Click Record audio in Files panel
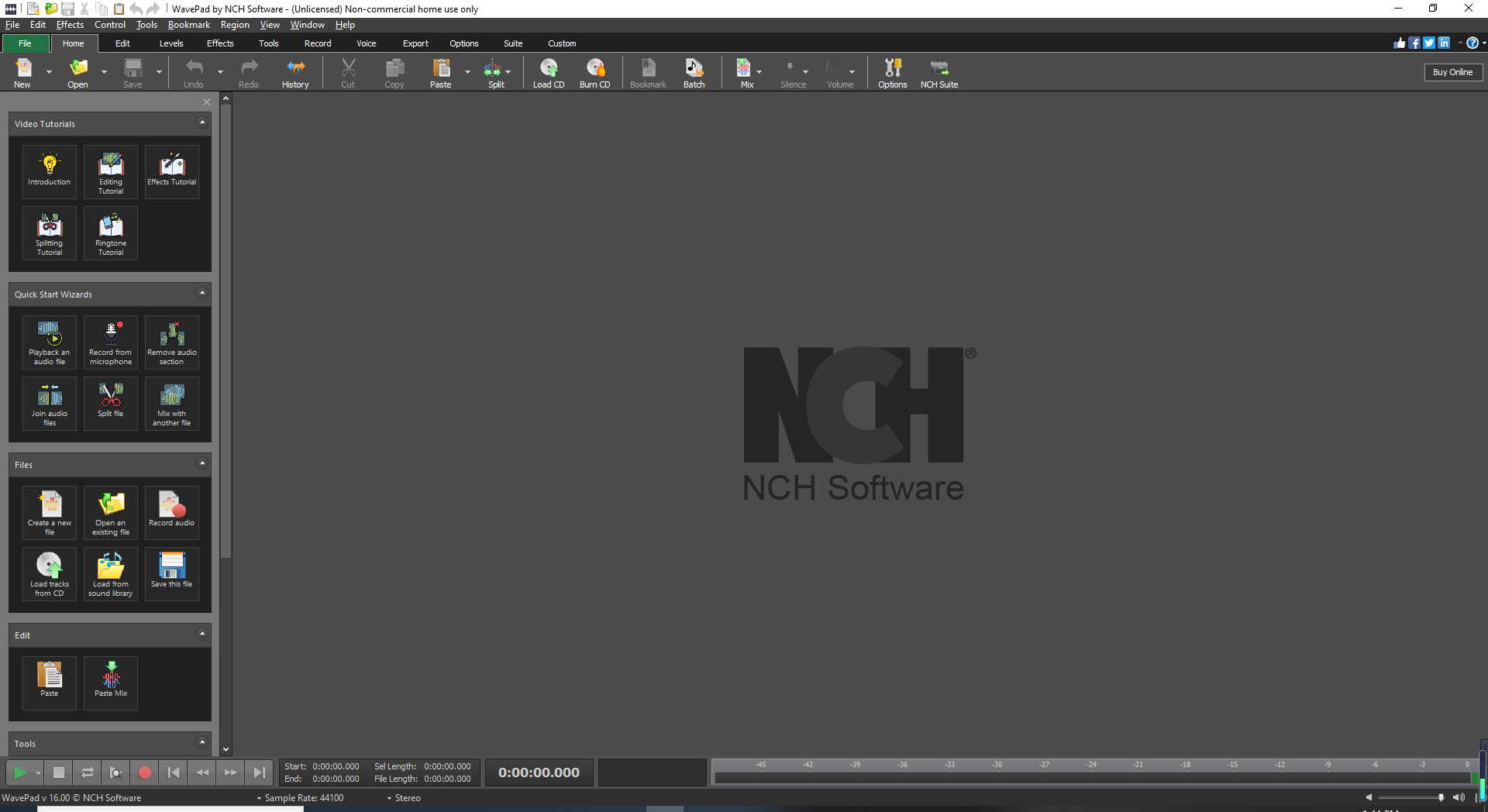This screenshot has height=812, width=1488. pyautogui.click(x=172, y=512)
